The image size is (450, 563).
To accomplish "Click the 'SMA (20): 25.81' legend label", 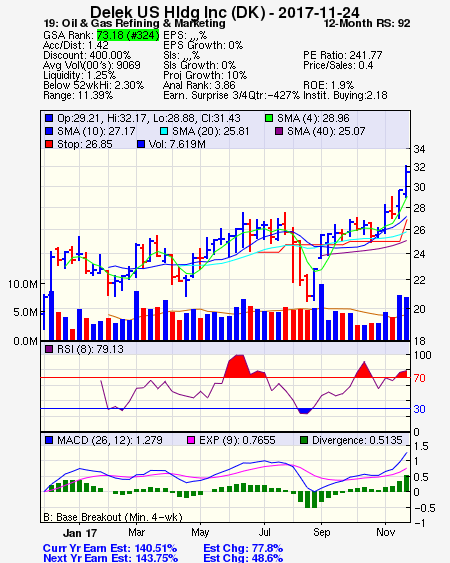I will [x=210, y=131].
